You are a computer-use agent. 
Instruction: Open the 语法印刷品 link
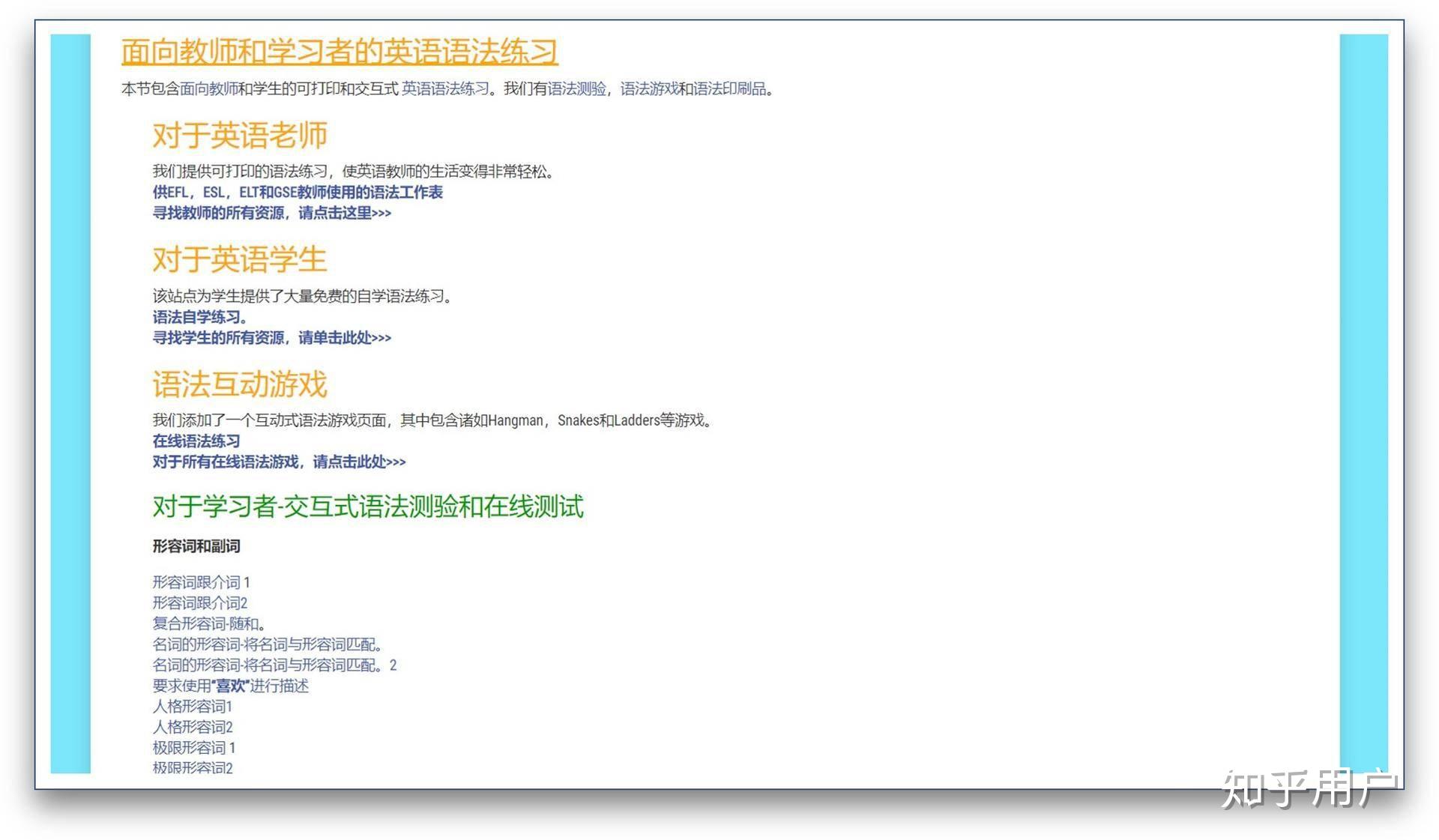731,89
